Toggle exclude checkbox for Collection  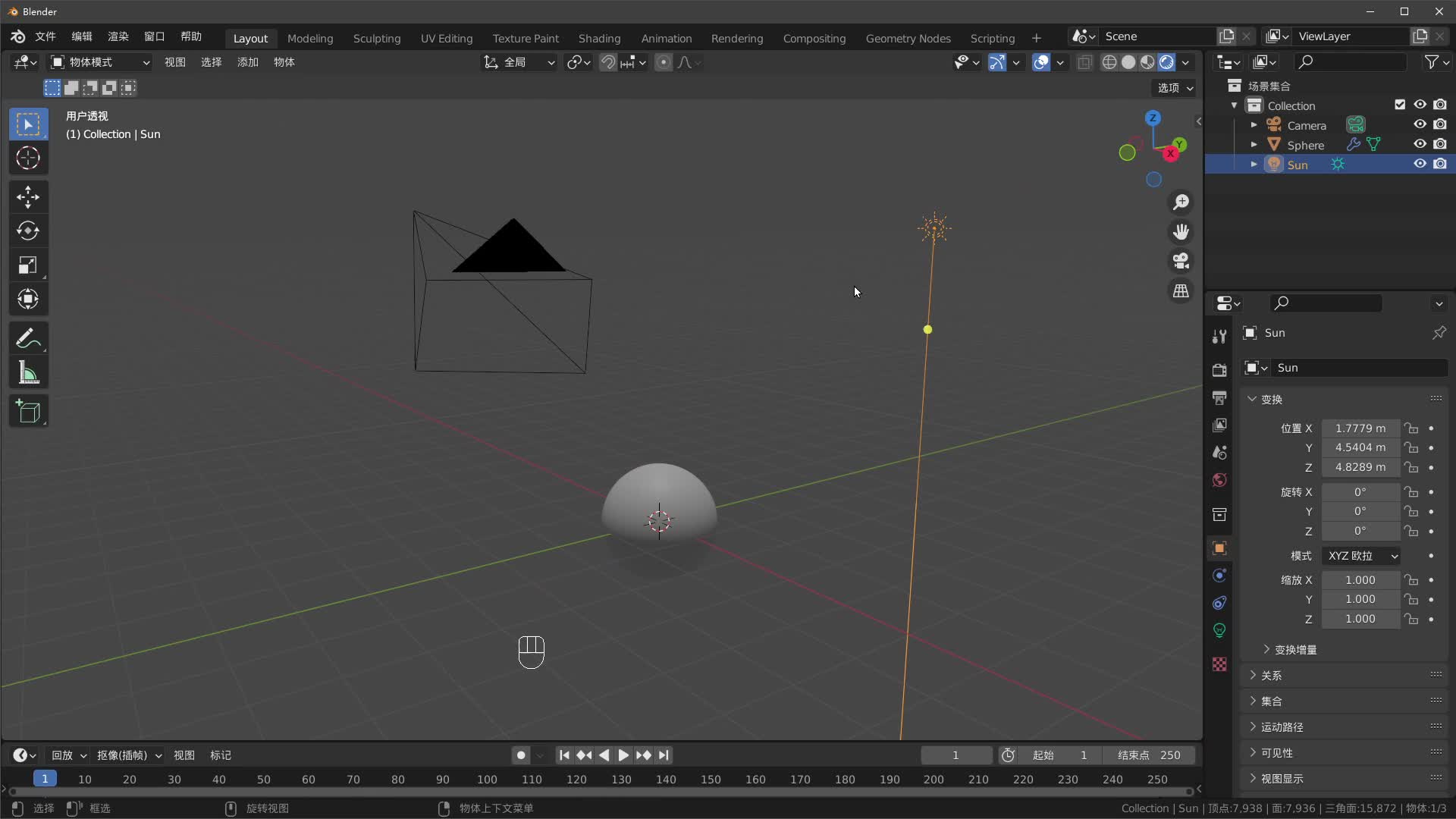point(1400,105)
